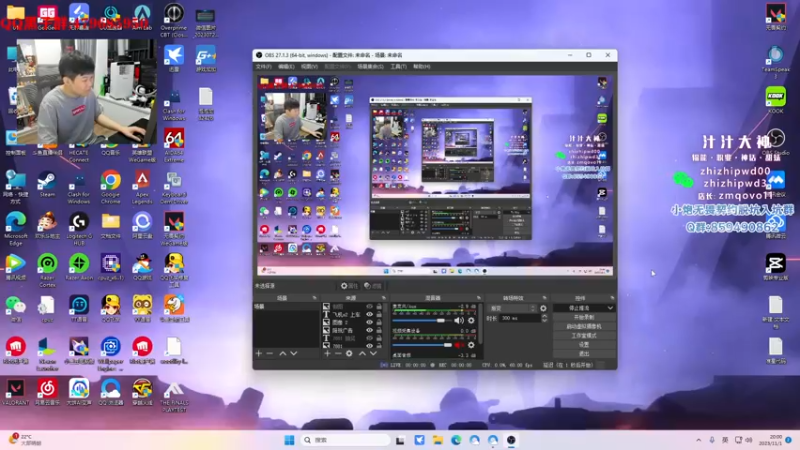Image resolution: width=800 pixels, height=450 pixels.
Task: Pop out the Scene Transitions (转场特效) dock panel
Action: tap(544, 297)
